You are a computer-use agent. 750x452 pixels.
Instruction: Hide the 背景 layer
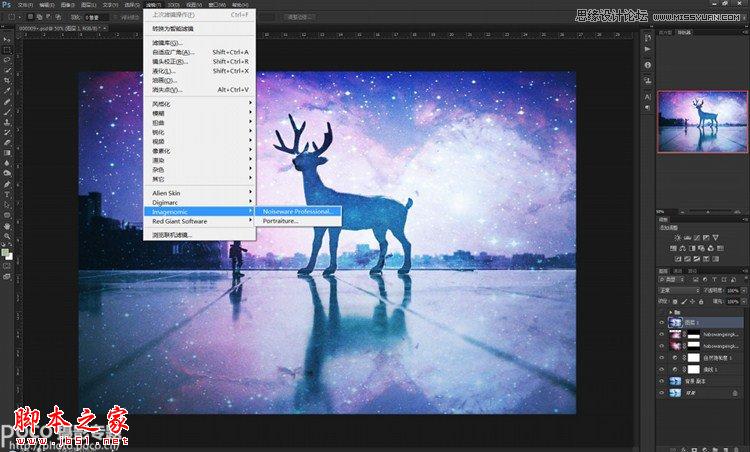coord(662,393)
